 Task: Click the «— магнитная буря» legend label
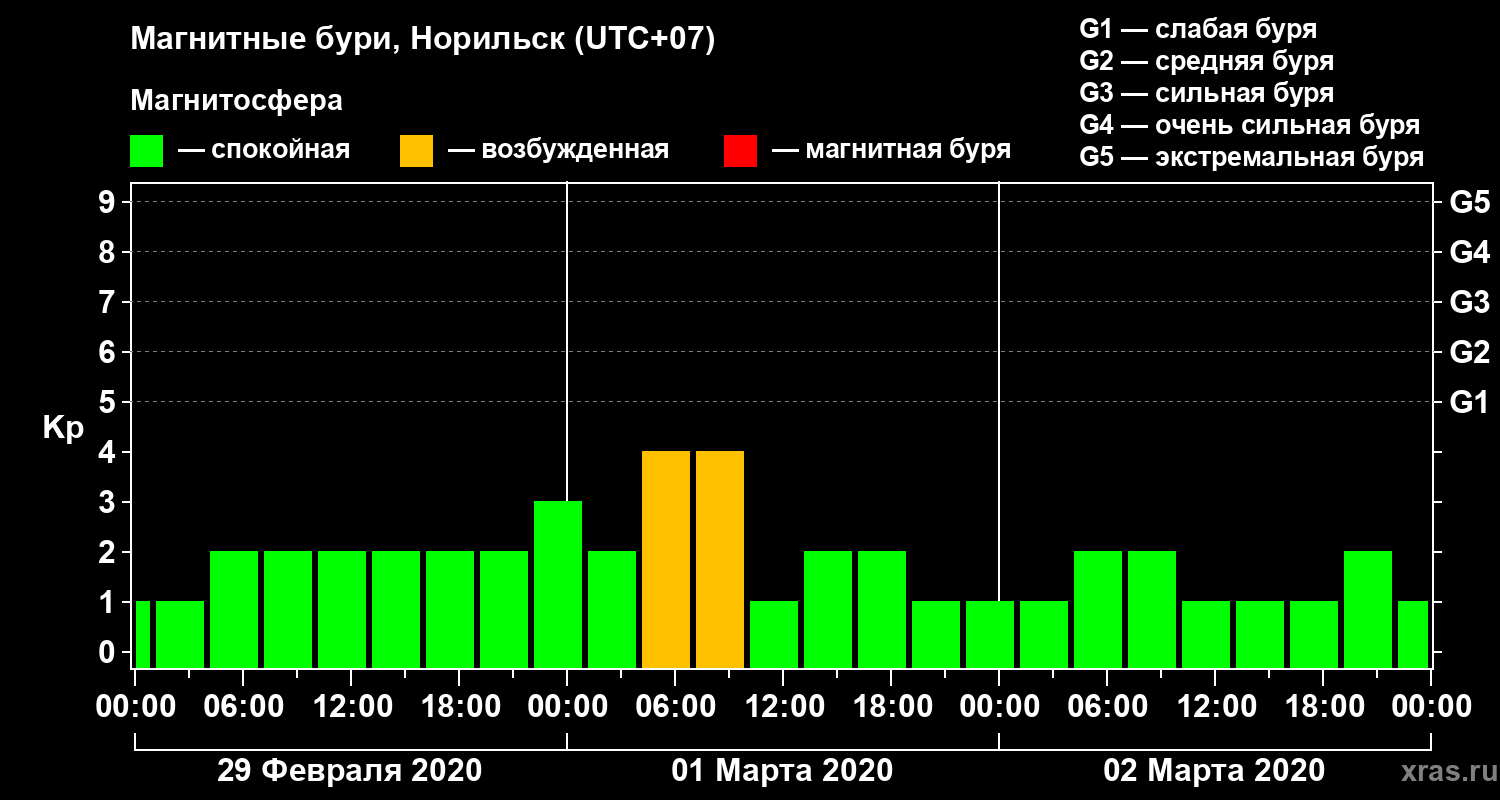[x=891, y=150]
